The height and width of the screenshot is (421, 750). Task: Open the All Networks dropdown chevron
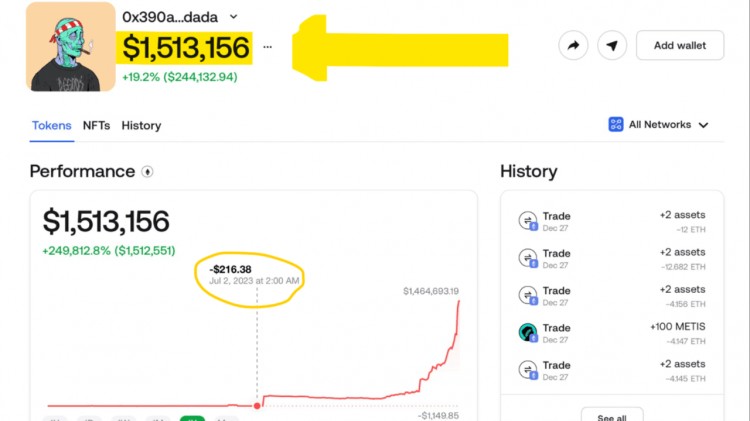click(x=703, y=125)
